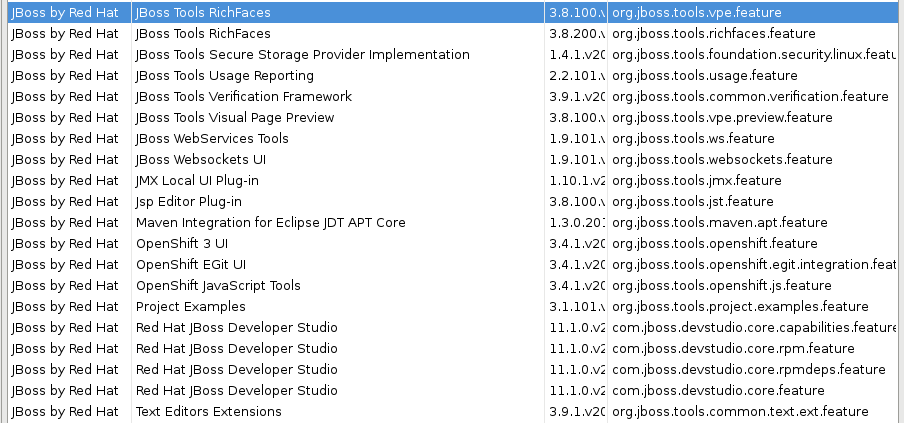This screenshot has height=423, width=904.
Task: Click the com.jboss.devstudio.core.capabilities.feature ID
Action: point(754,328)
